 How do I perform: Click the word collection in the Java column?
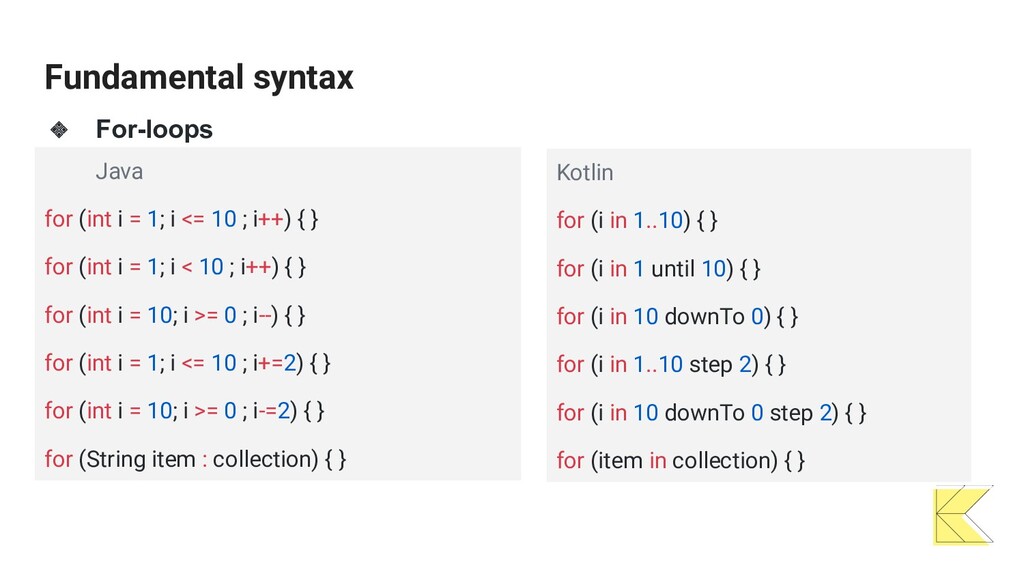pyautogui.click(x=265, y=459)
